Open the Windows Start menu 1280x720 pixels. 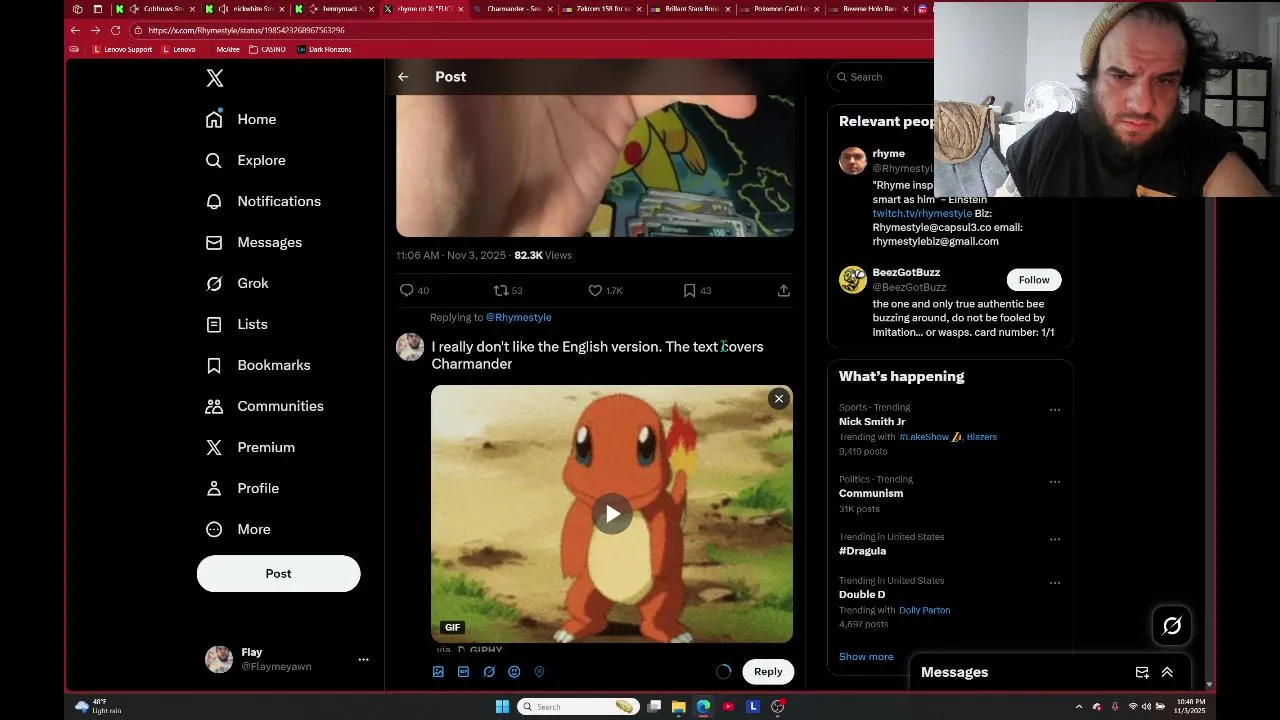(x=502, y=707)
